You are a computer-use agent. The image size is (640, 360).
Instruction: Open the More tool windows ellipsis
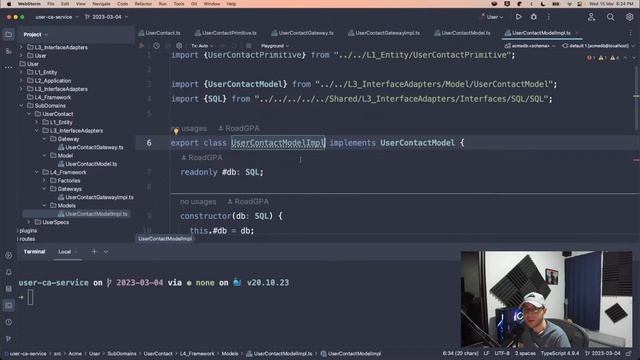pos(9,67)
